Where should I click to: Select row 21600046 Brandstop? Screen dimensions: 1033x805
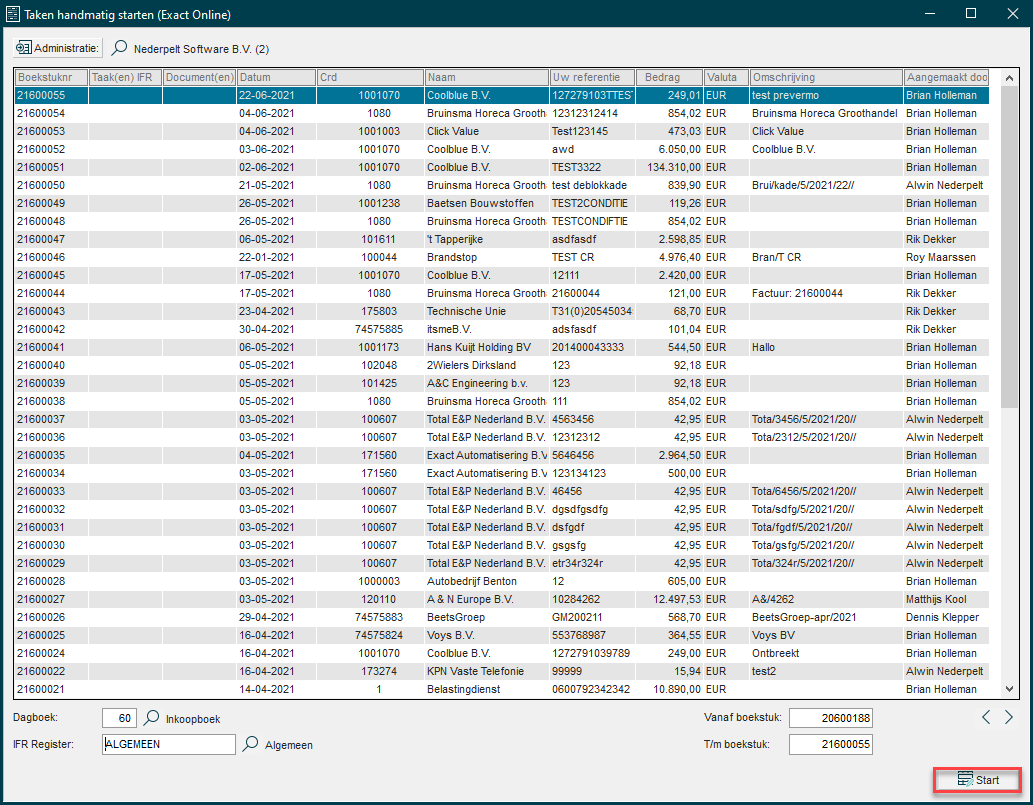pos(502,257)
